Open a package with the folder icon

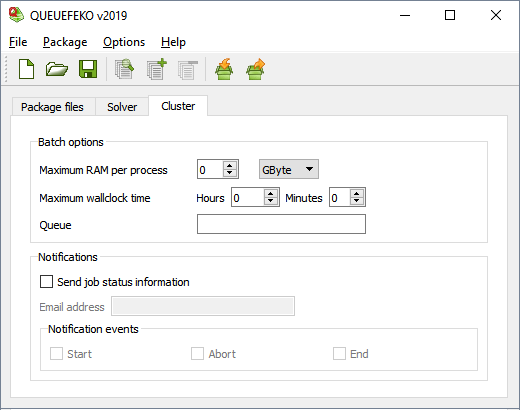point(57,69)
